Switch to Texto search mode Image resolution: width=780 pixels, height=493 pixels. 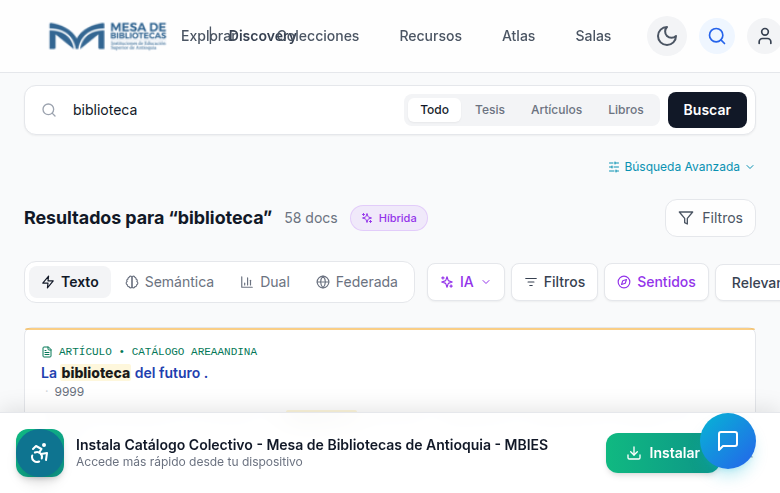click(x=70, y=282)
